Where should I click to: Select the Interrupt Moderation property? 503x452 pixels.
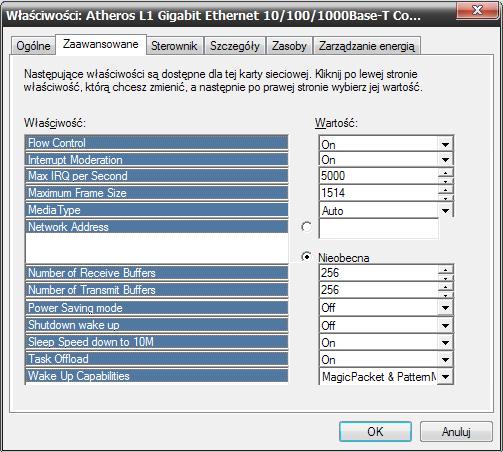click(x=156, y=160)
